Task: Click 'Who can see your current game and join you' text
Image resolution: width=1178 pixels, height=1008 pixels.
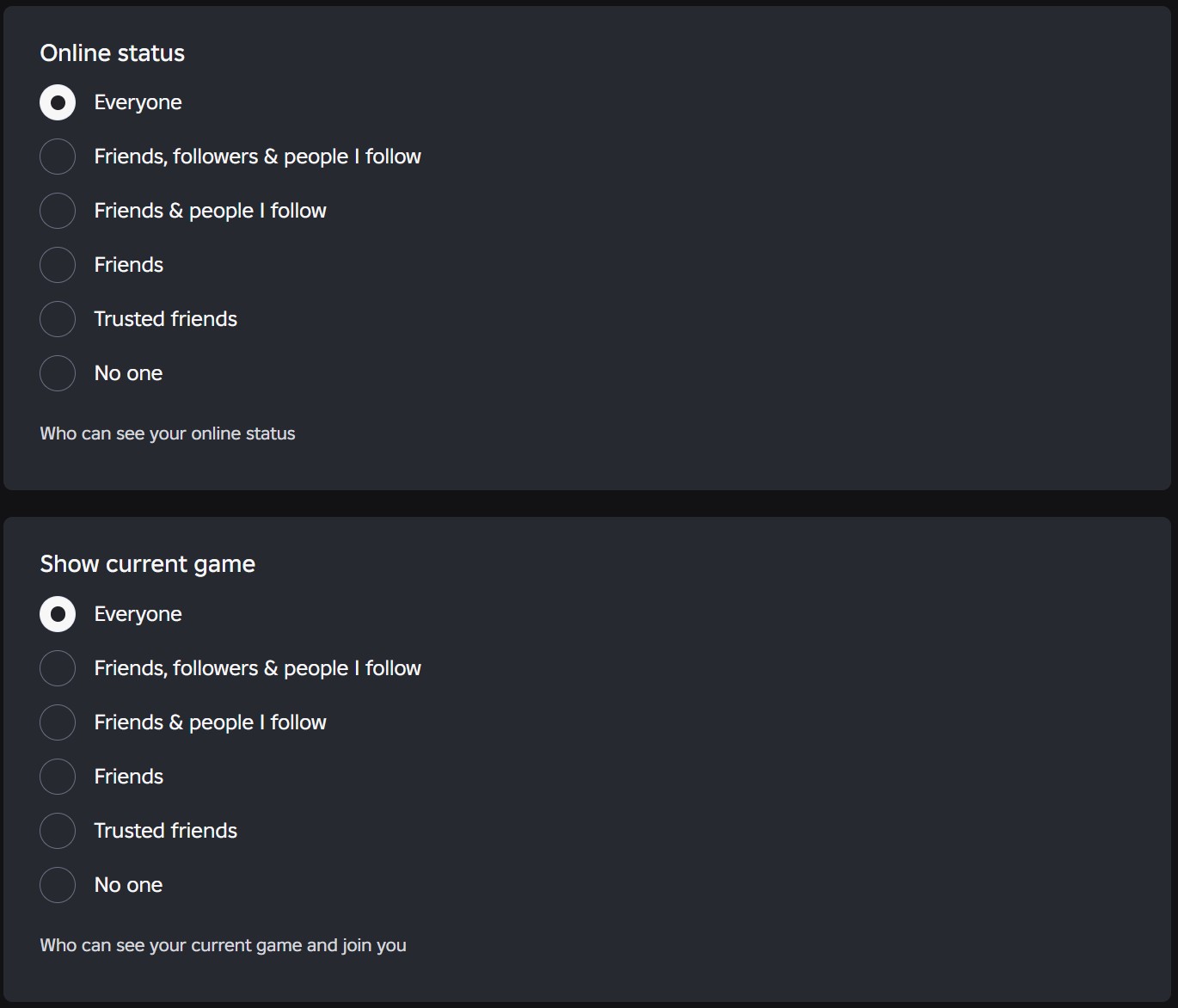Action: click(x=224, y=945)
